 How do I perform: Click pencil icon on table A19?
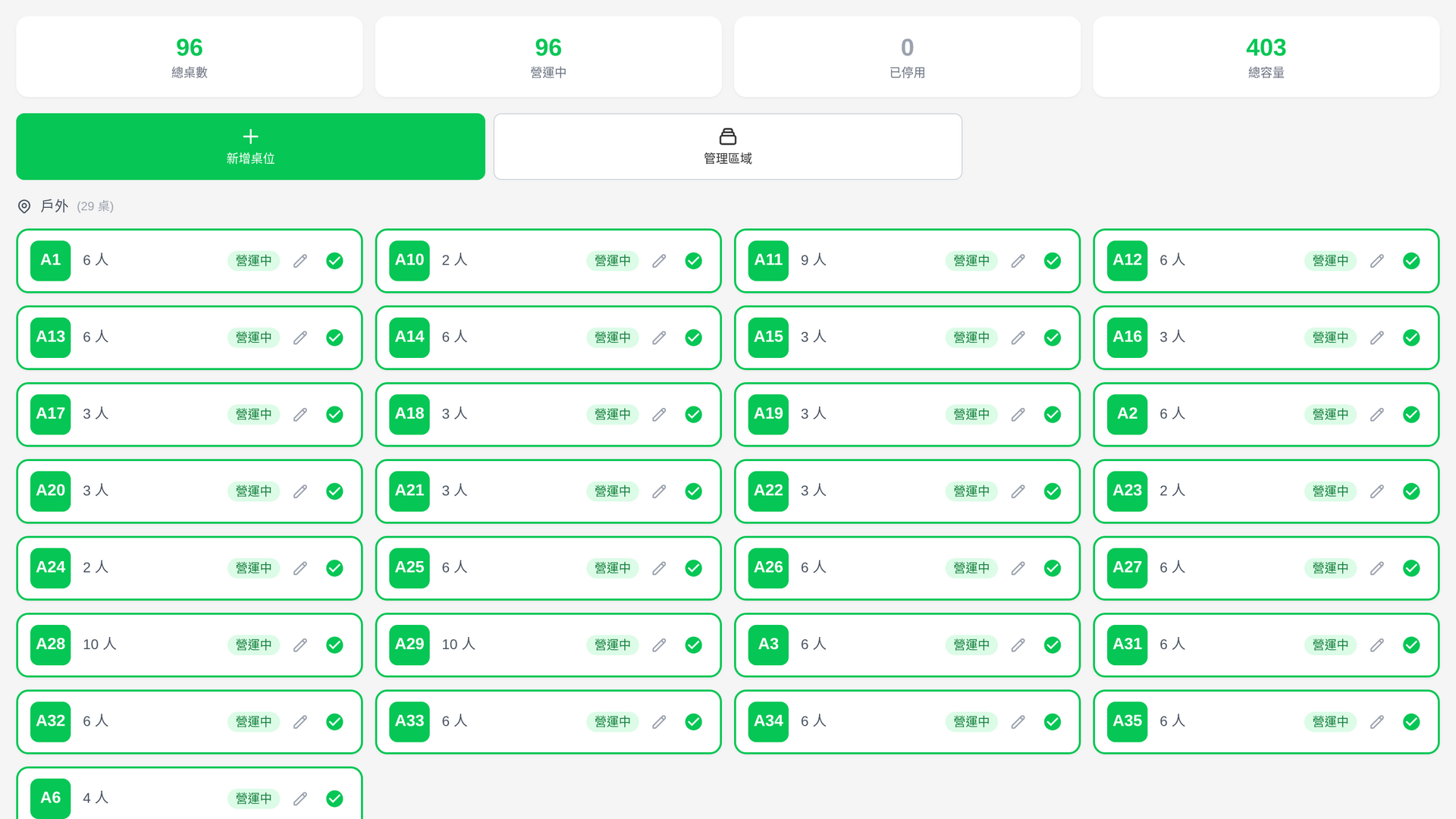click(x=1018, y=414)
